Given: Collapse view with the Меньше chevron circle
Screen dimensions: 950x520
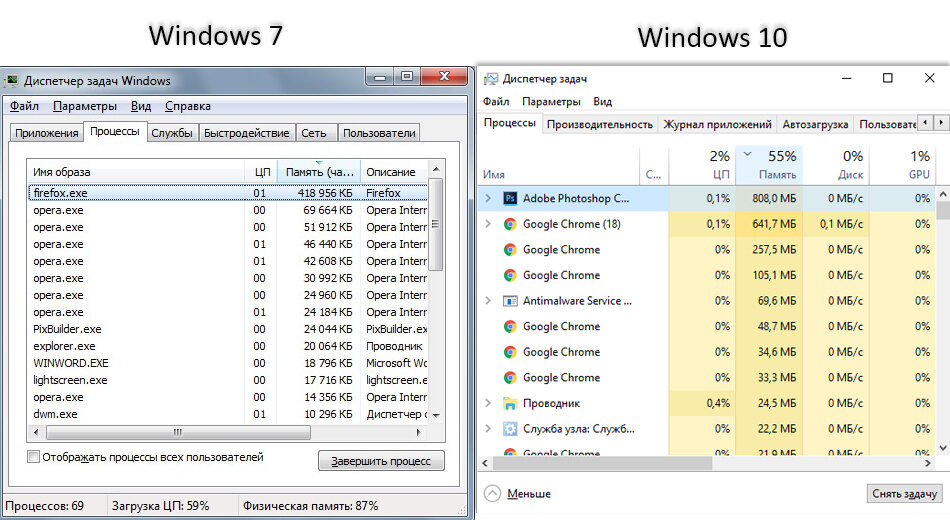Looking at the screenshot, I should 493,493.
